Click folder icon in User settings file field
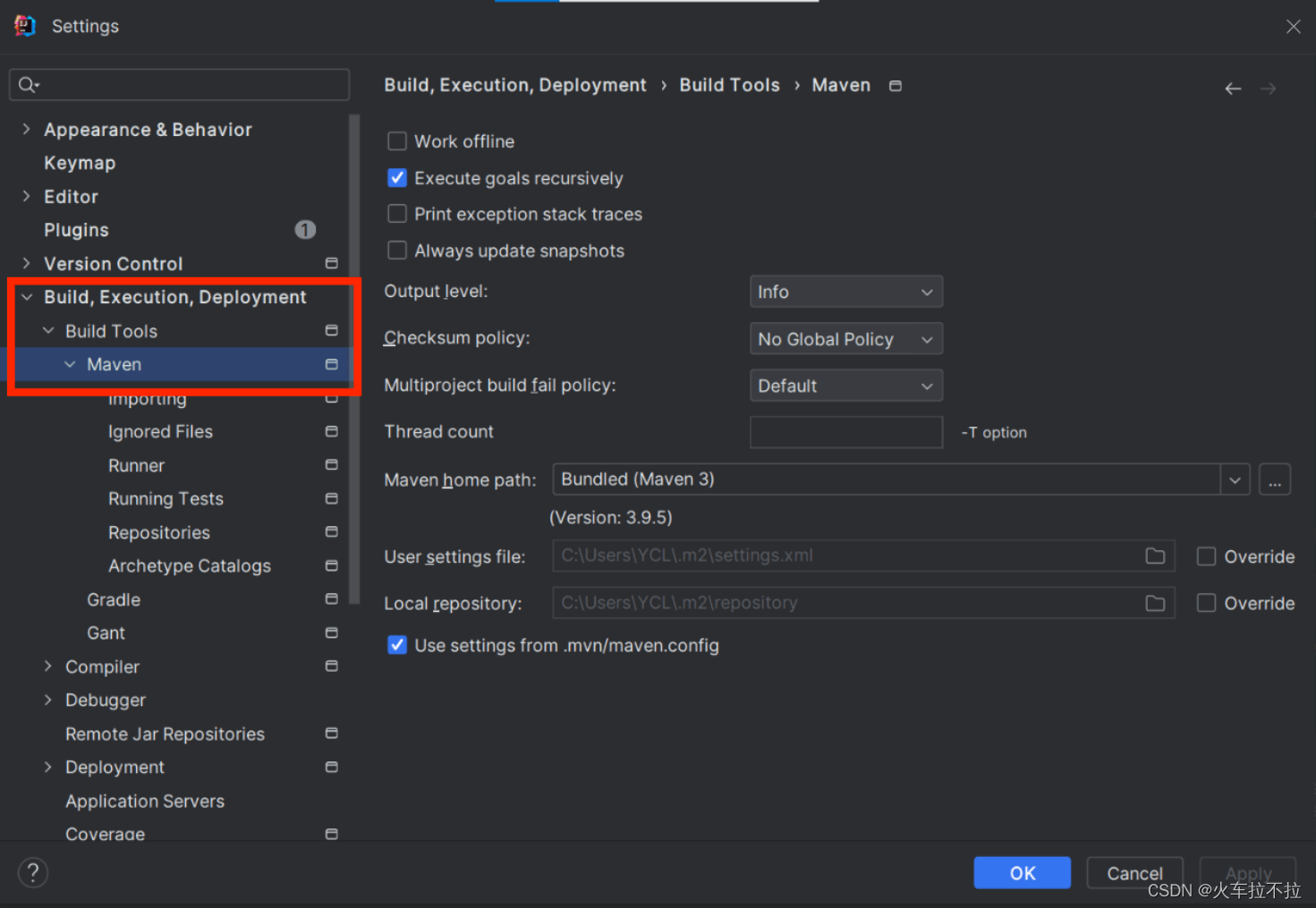This screenshot has height=908, width=1316. coord(1155,556)
